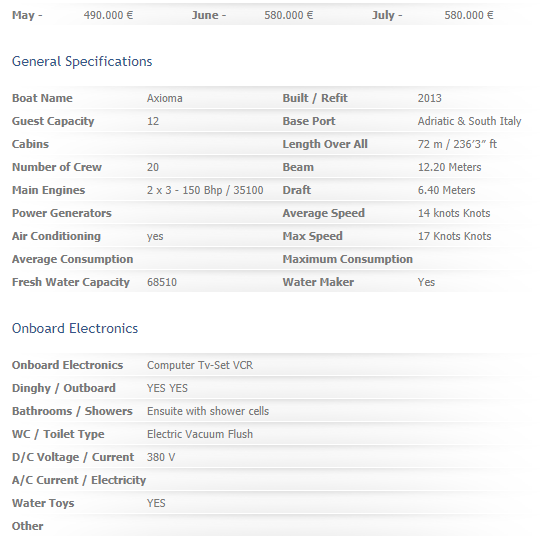Click the General Specifications heading
The width and height of the screenshot is (543, 549).
point(82,62)
